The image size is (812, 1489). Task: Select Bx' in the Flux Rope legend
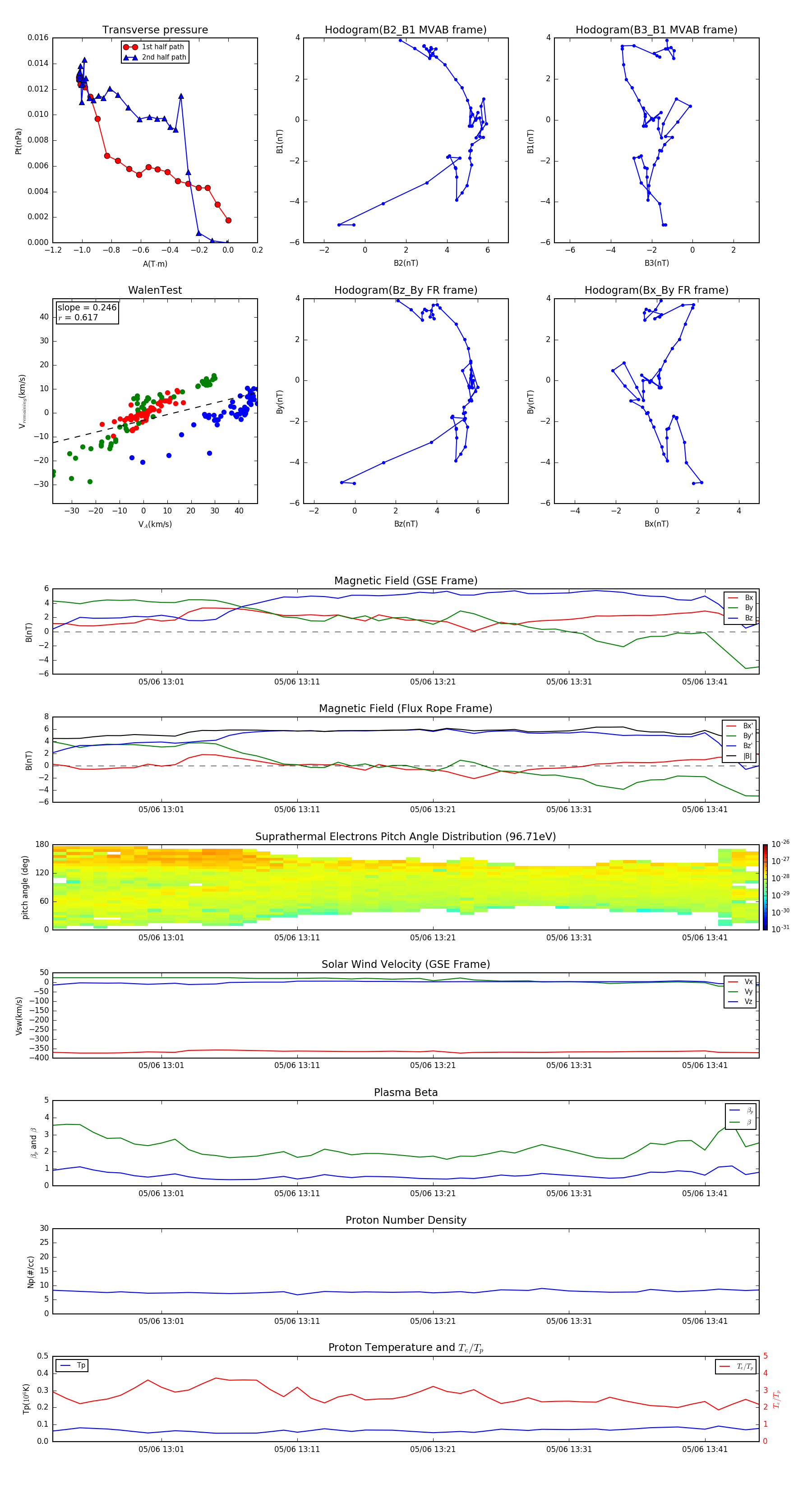click(740, 726)
